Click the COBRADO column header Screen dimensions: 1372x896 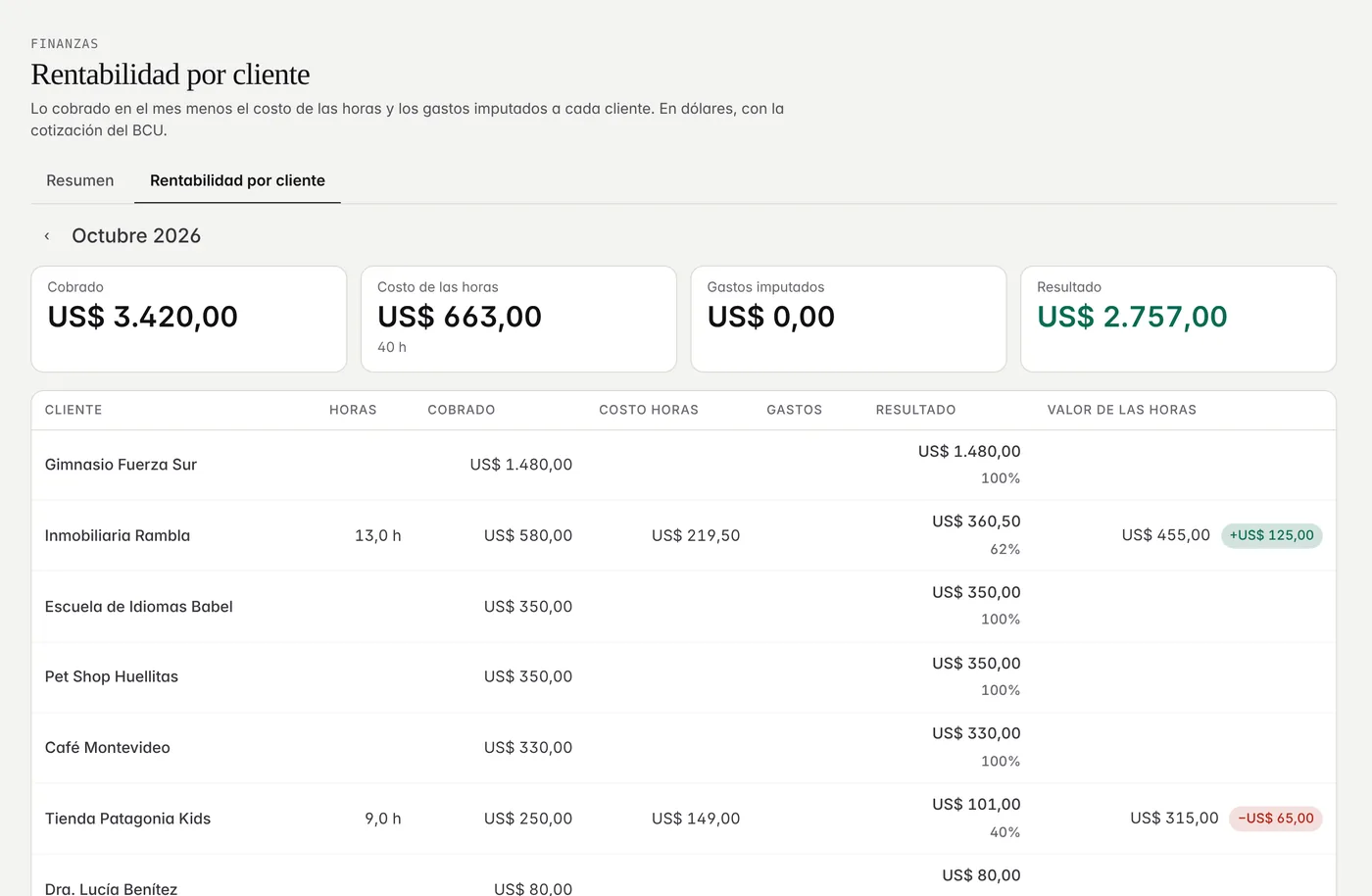click(462, 410)
